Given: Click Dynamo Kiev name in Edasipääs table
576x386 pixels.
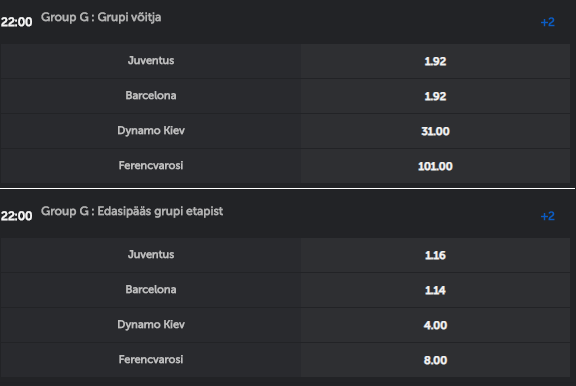Looking at the screenshot, I should tap(151, 325).
